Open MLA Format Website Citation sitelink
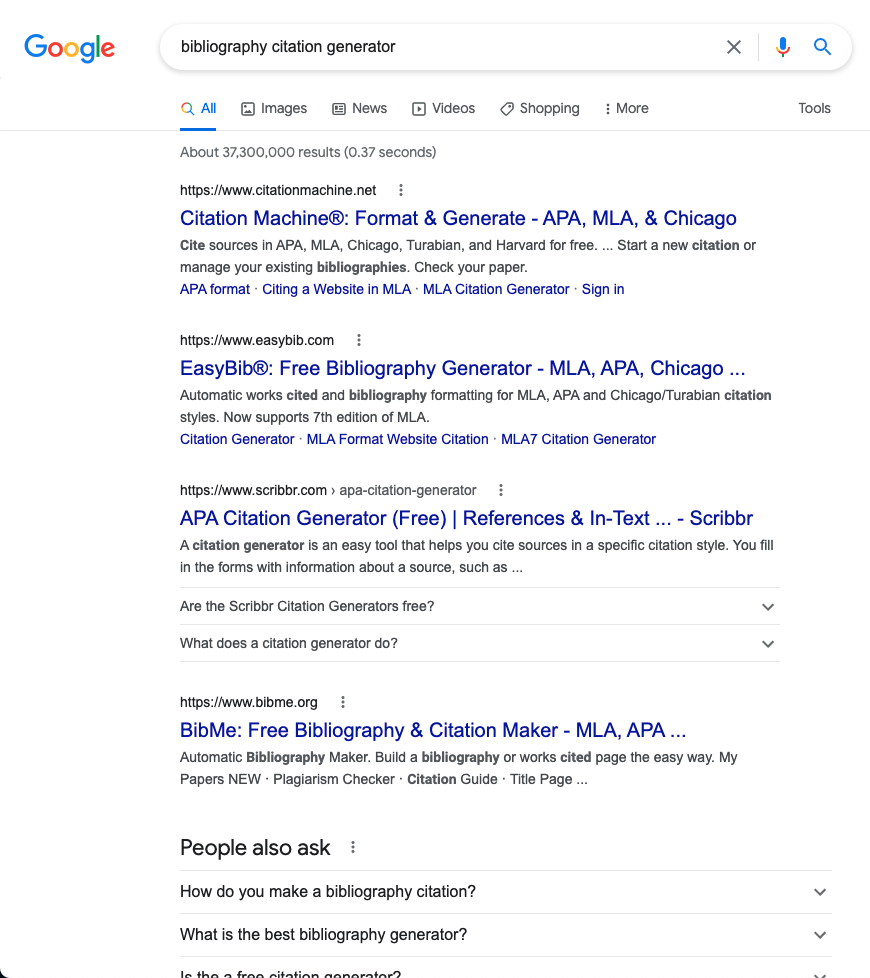The width and height of the screenshot is (870, 978). (397, 439)
